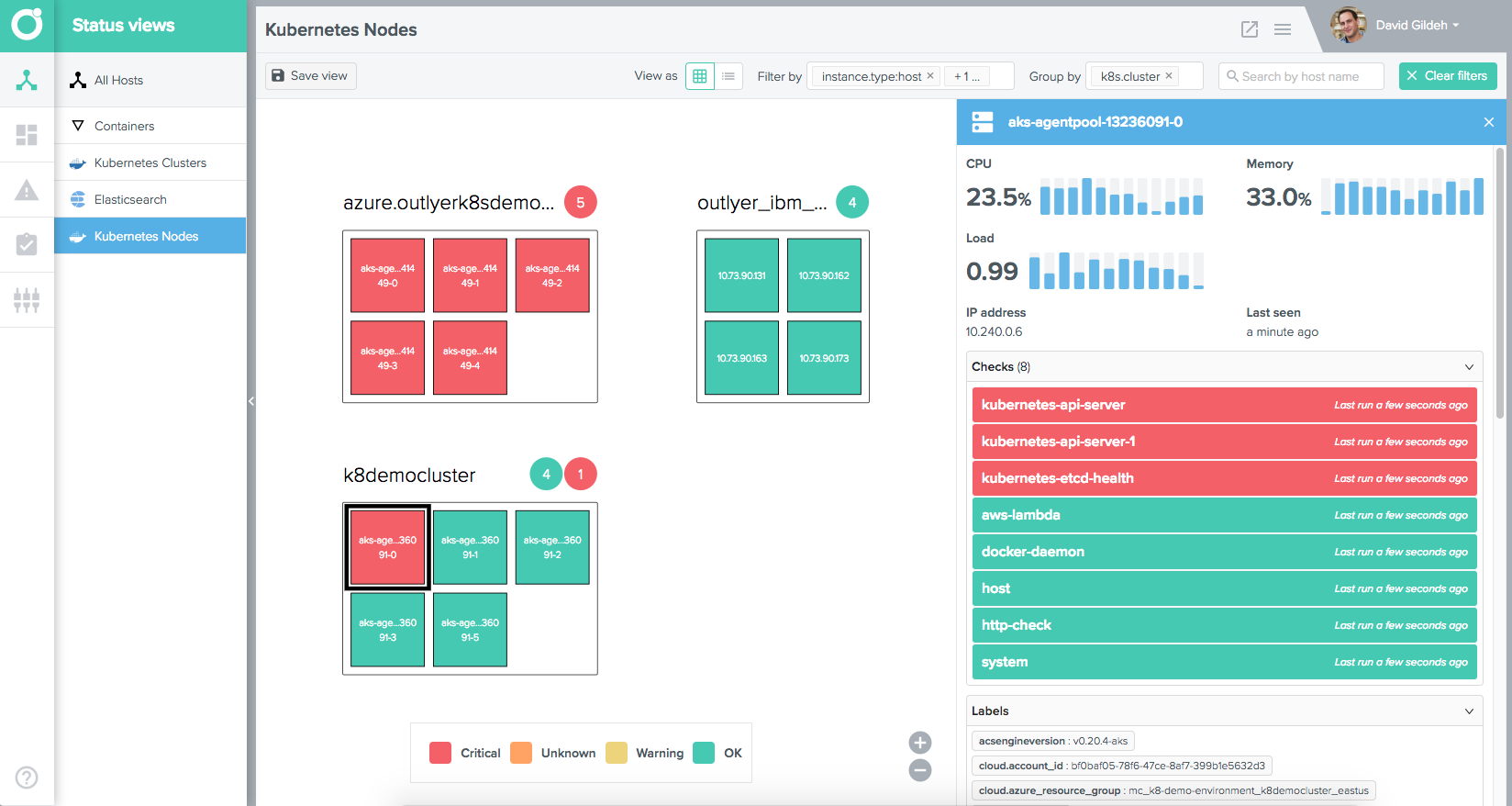Switch to list view
The height and width of the screenshot is (806, 1512).
tap(728, 76)
